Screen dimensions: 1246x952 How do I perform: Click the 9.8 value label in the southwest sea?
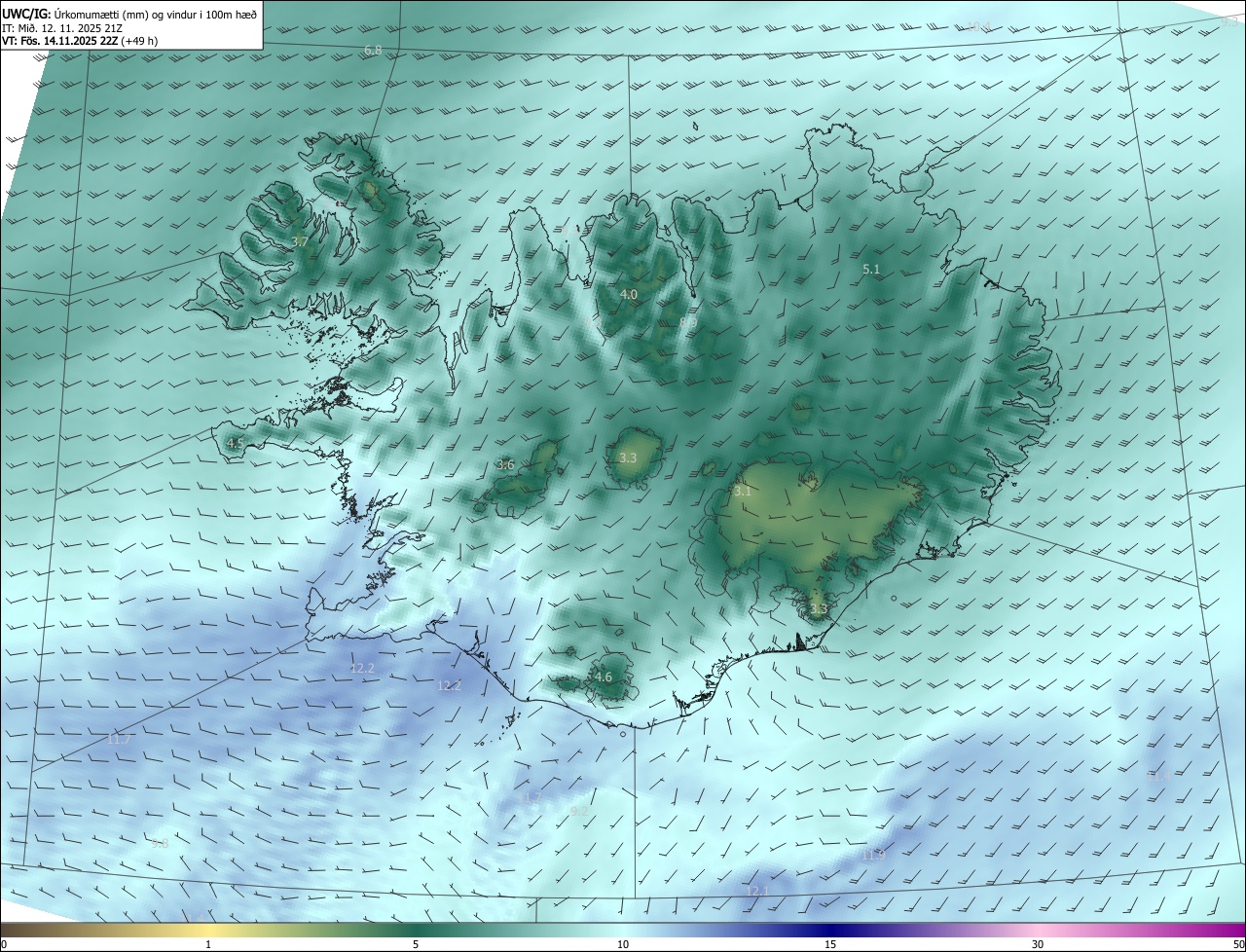160,843
